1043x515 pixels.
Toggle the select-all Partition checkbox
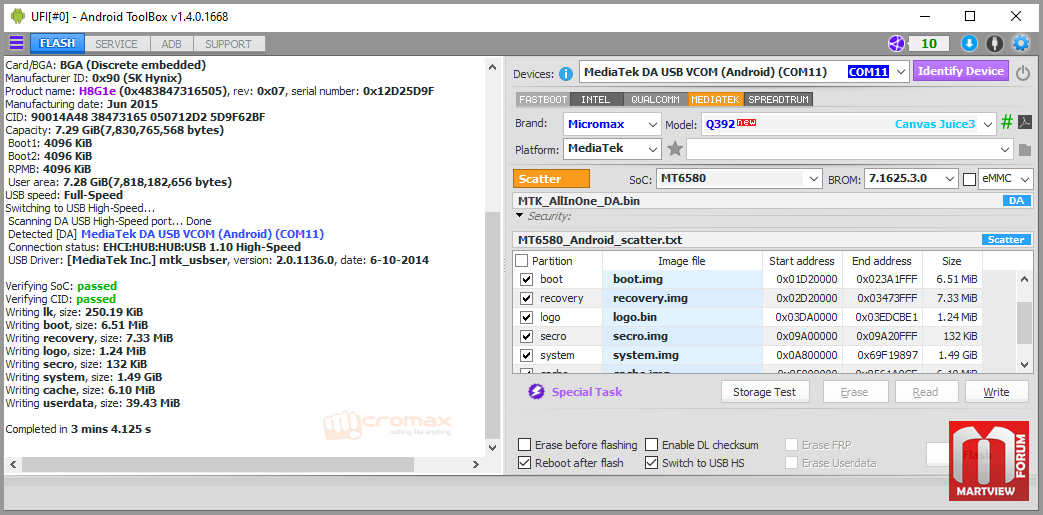tap(522, 261)
